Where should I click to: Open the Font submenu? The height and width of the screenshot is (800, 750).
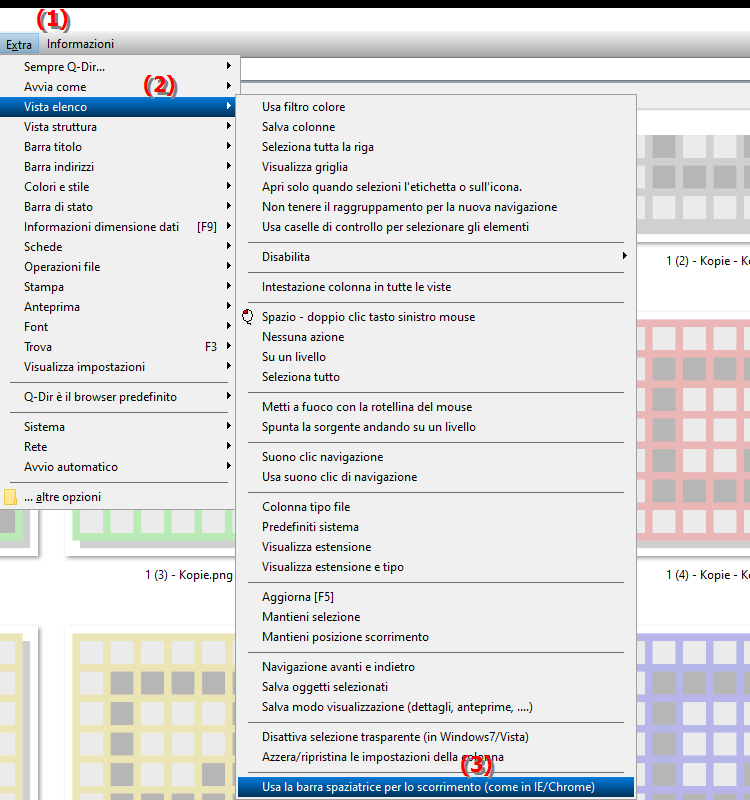pyautogui.click(x=117, y=327)
